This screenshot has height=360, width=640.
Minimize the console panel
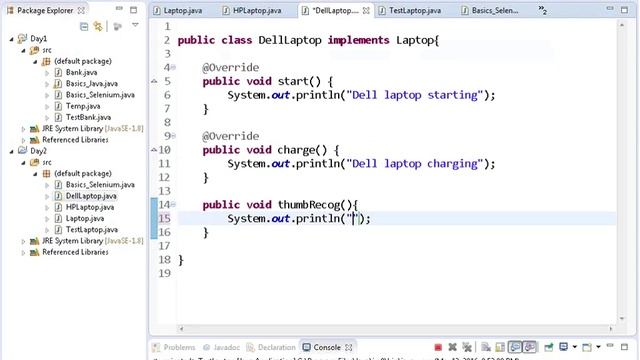coord(610,346)
